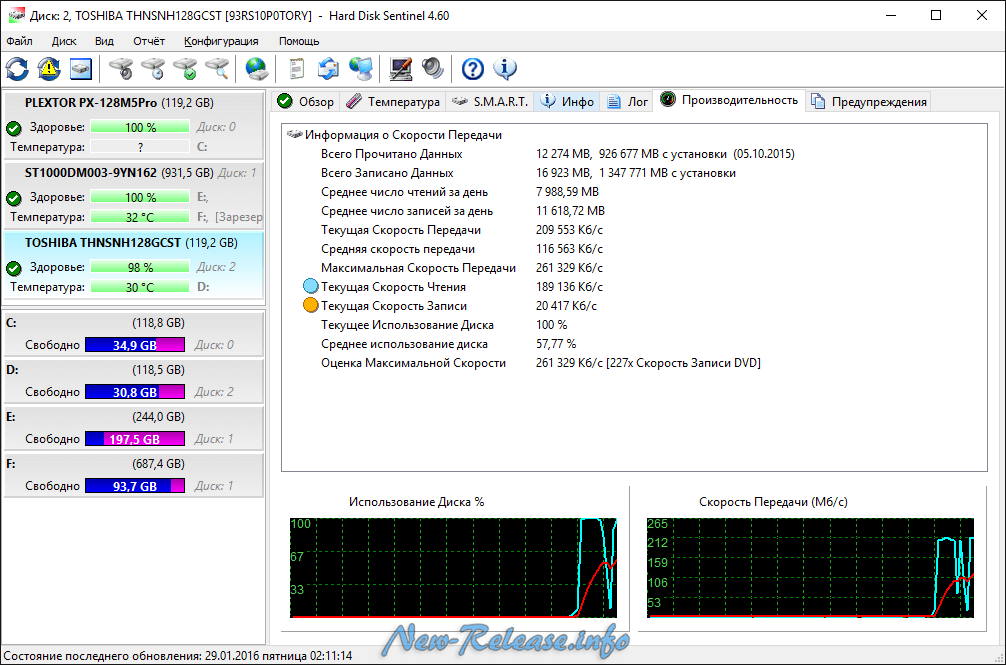Click the orange circle beside Текущая Скорость Записи
Image resolution: width=1006 pixels, height=665 pixels.
tap(311, 305)
